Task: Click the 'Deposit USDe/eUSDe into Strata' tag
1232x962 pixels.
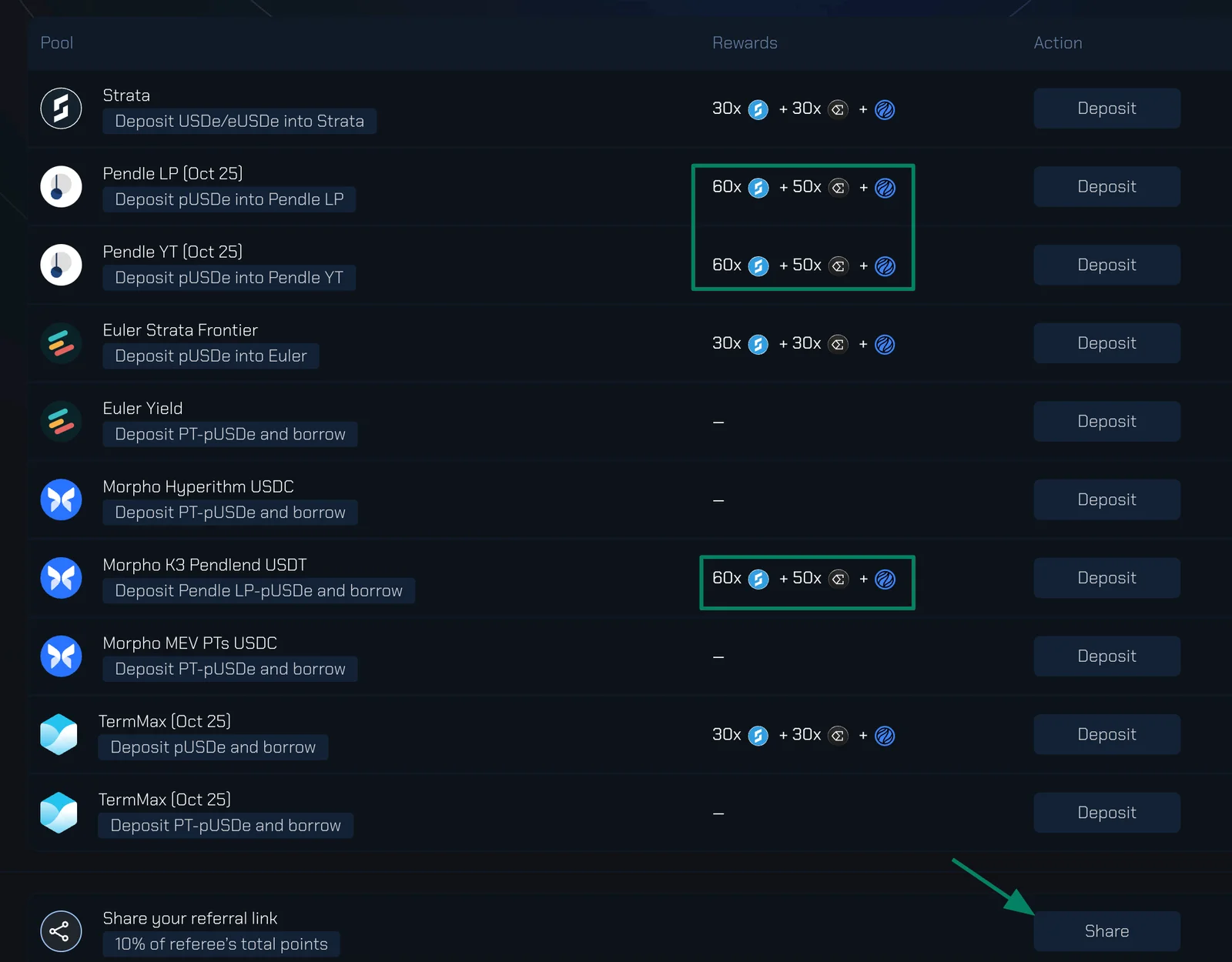Action: point(239,121)
